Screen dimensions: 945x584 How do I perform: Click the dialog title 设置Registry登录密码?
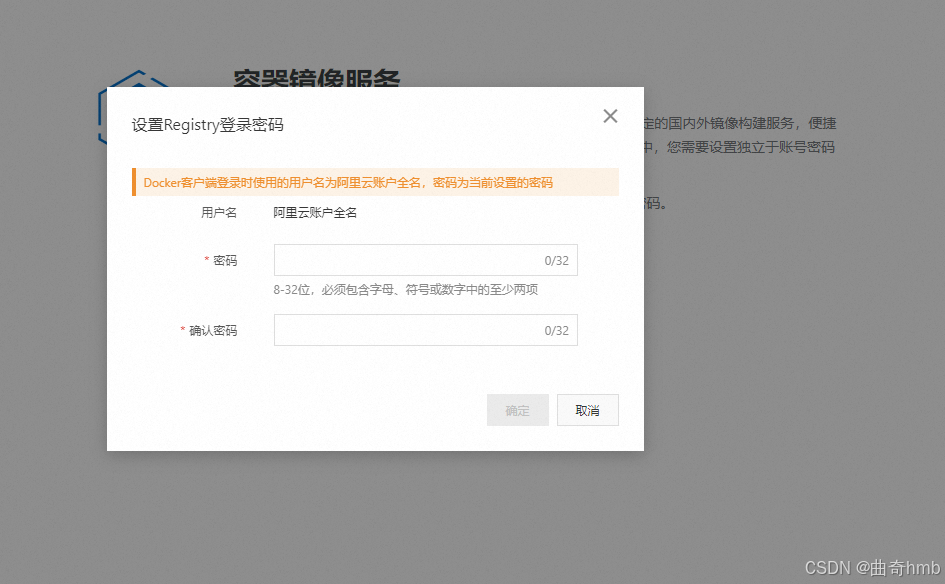pyautogui.click(x=207, y=125)
